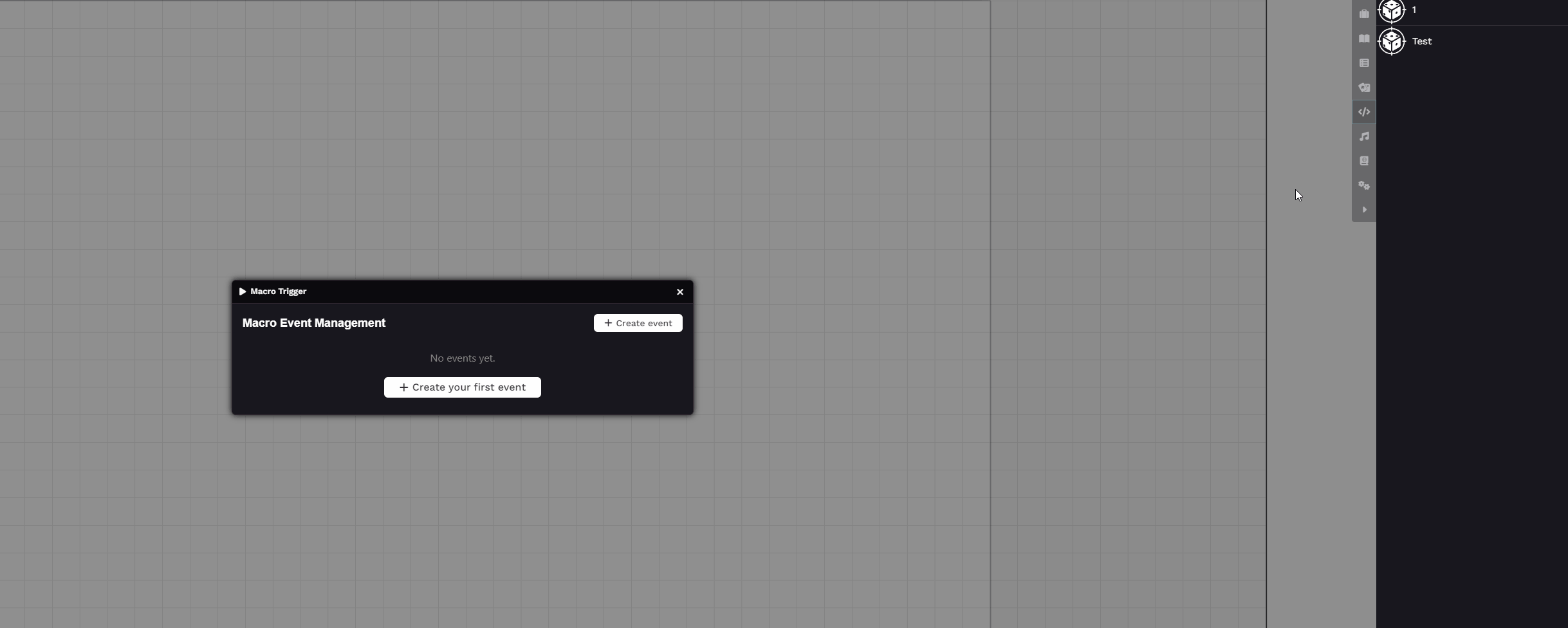Select the Macros code-brackets tab
Image resolution: width=1568 pixels, height=628 pixels.
[1363, 112]
